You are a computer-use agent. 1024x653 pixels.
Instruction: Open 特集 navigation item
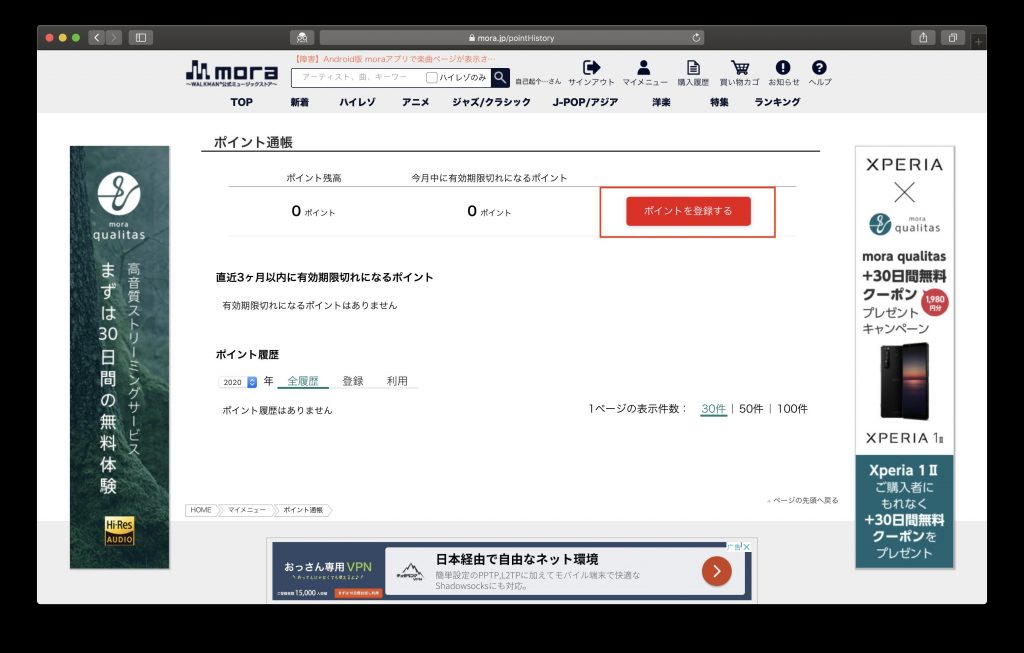719,102
